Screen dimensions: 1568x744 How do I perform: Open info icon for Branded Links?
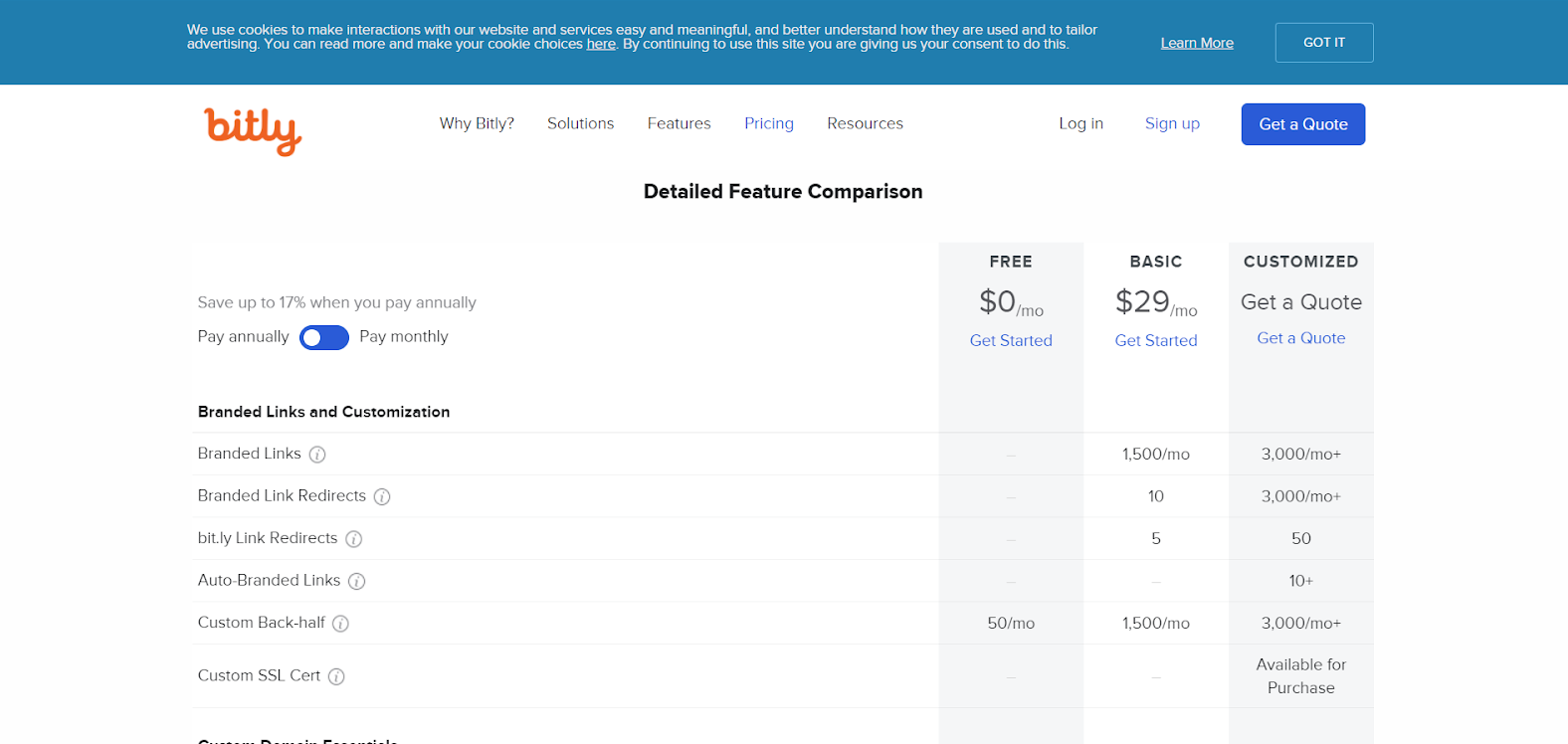tap(317, 455)
